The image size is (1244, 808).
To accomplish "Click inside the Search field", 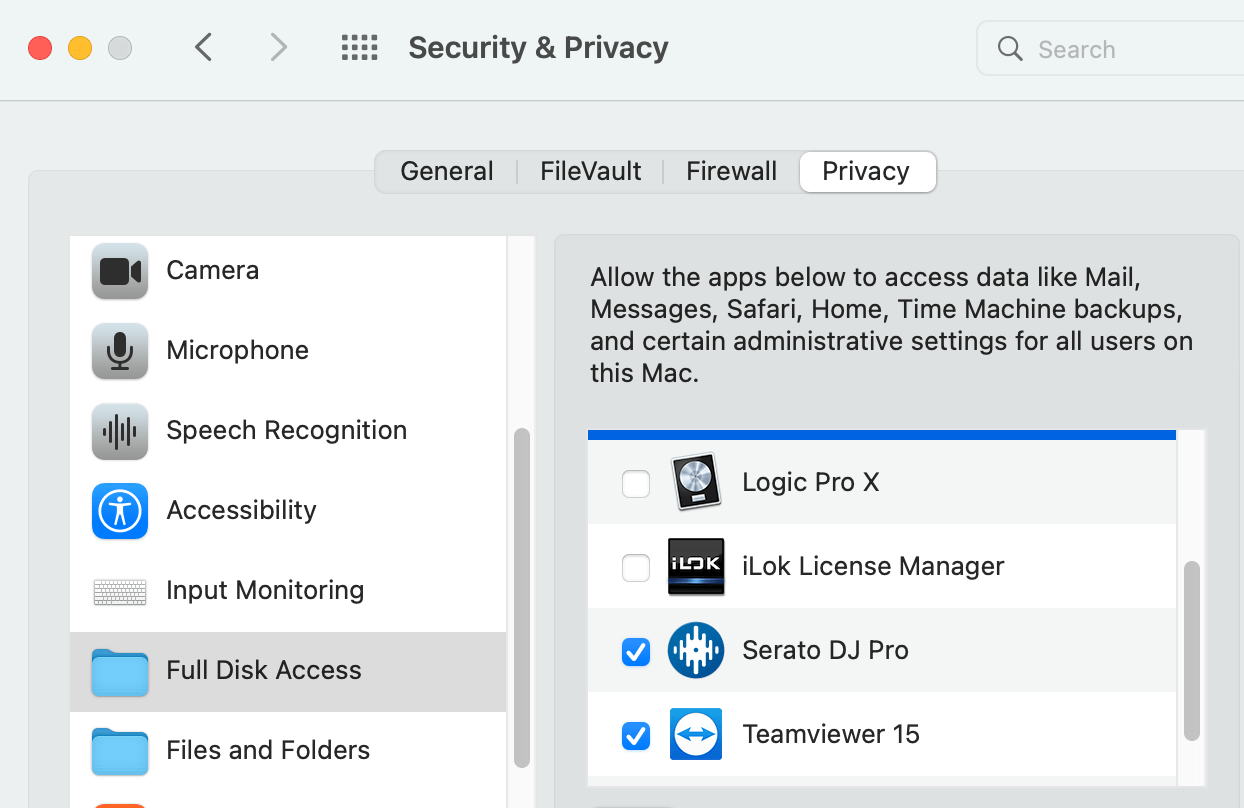I will (1100, 48).
